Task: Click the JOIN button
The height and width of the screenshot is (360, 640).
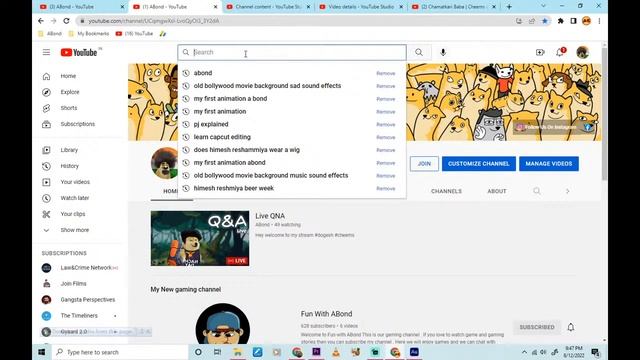Action: 424,164
